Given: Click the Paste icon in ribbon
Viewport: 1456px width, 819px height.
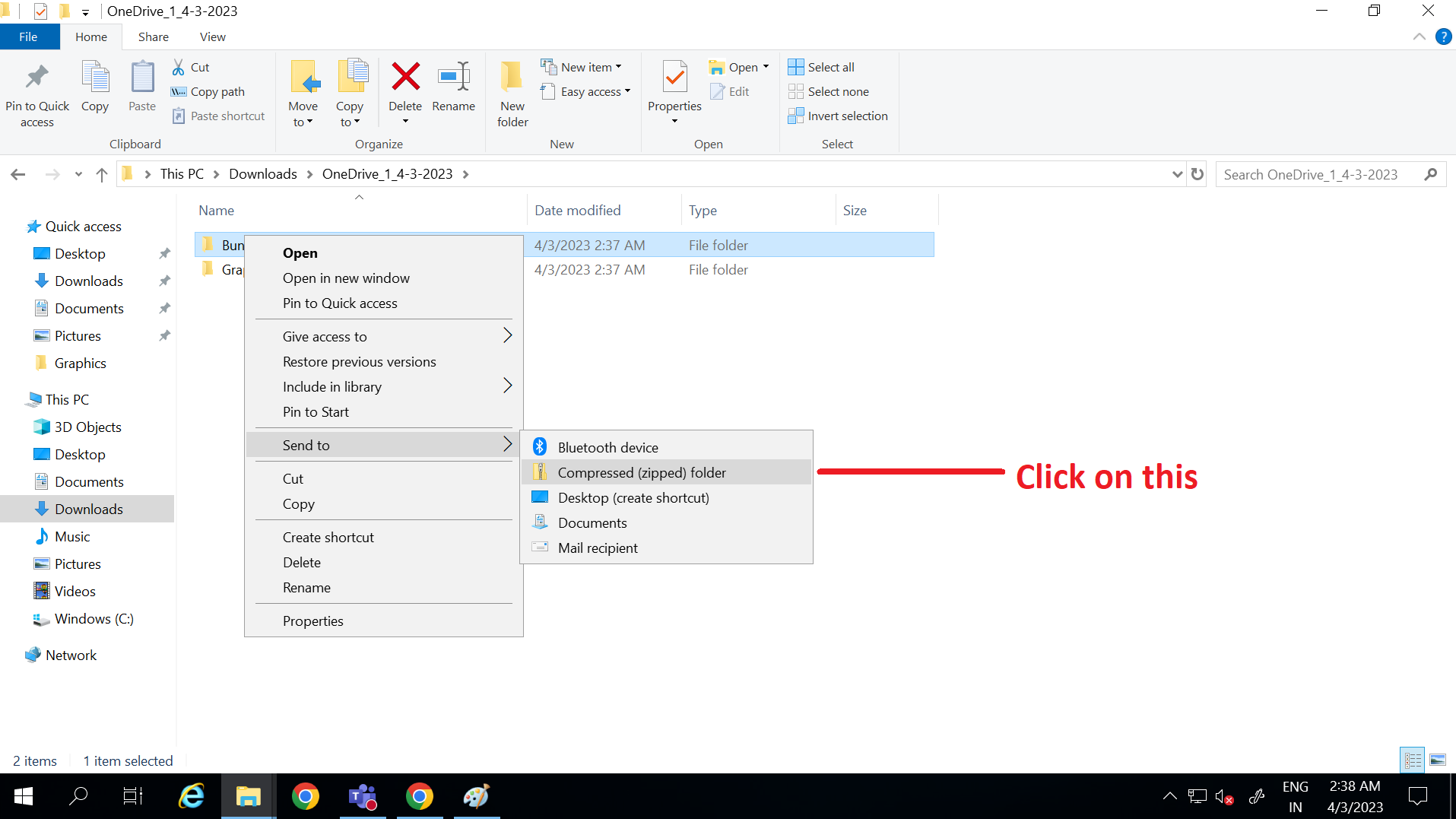Looking at the screenshot, I should click(142, 77).
